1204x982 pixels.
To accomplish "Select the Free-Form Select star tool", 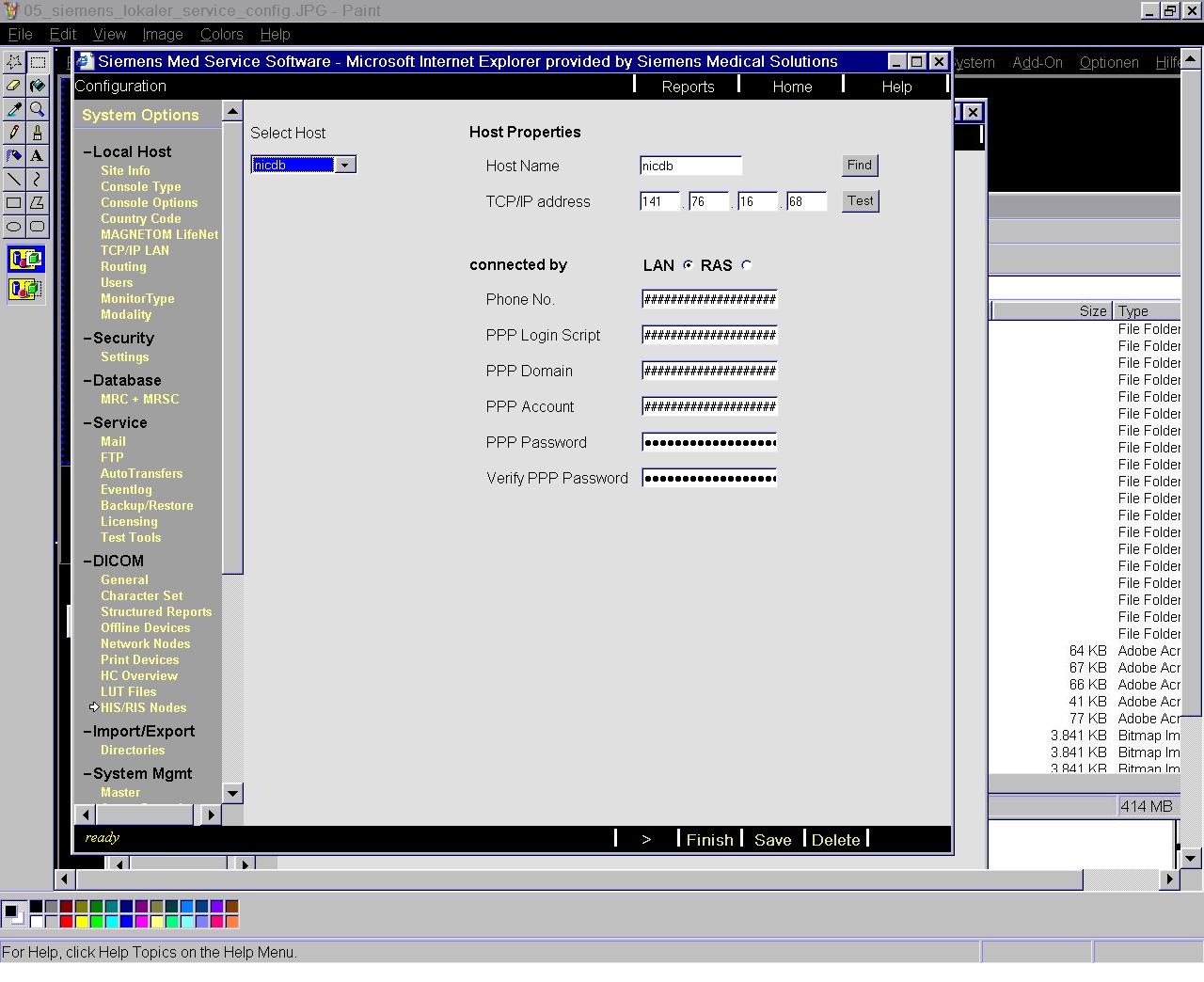I will (14, 62).
